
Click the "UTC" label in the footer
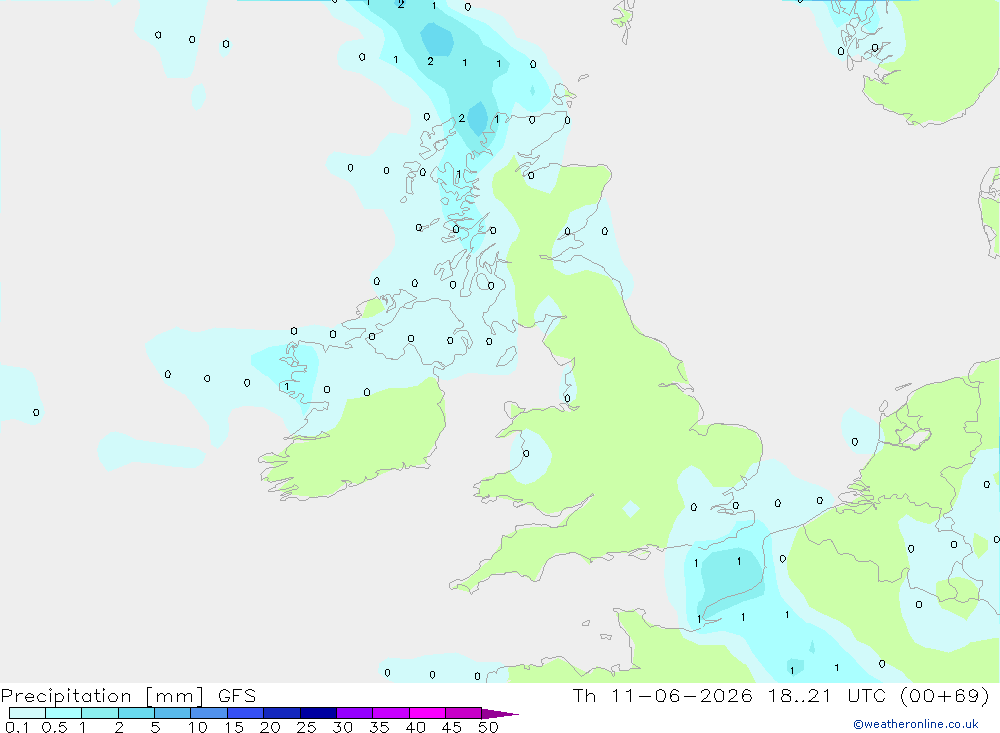[x=867, y=695]
